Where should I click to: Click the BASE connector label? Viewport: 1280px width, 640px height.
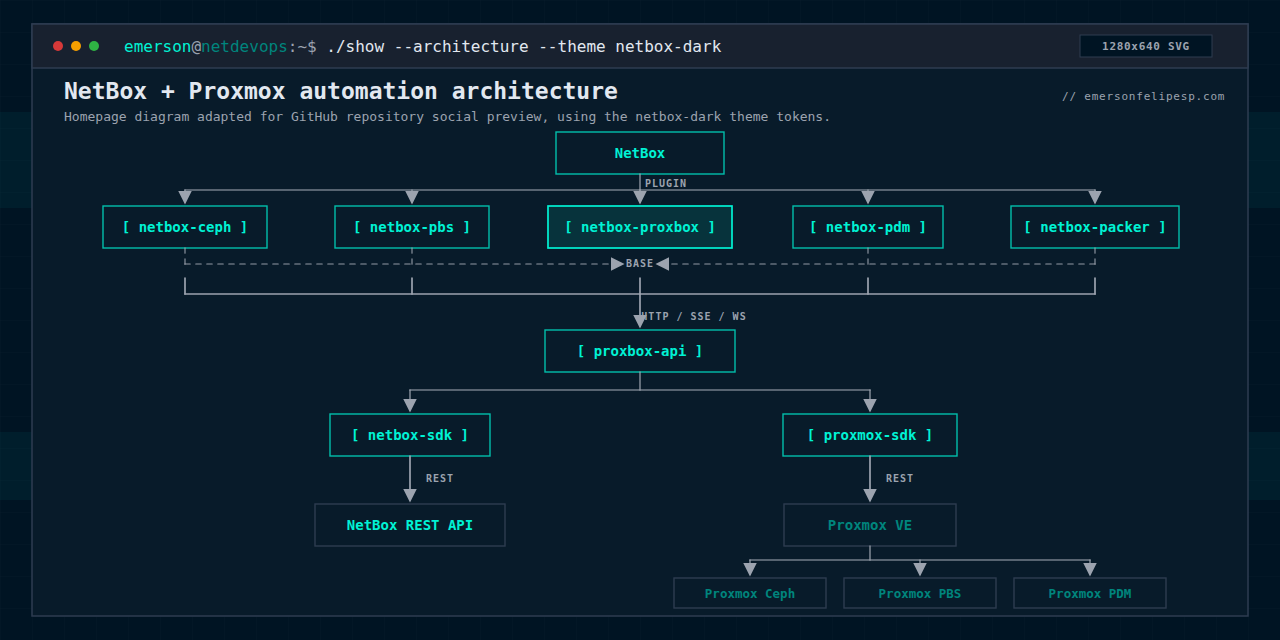(x=640, y=264)
